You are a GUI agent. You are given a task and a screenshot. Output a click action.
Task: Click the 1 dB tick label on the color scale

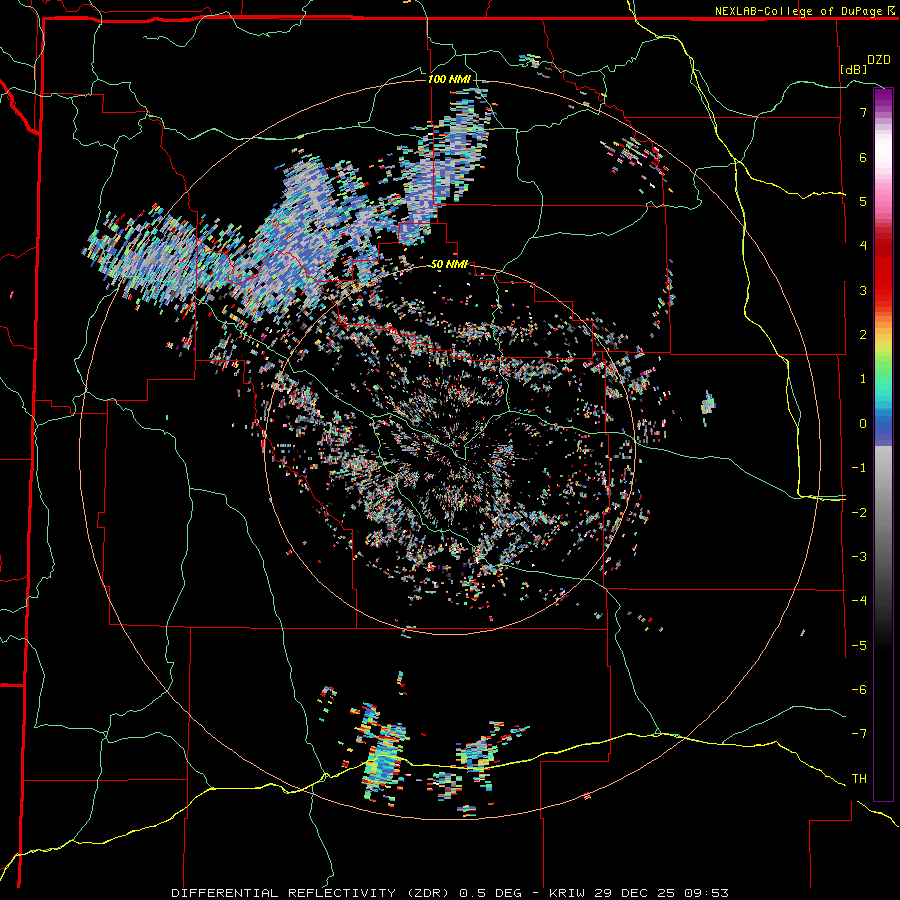[863, 379]
